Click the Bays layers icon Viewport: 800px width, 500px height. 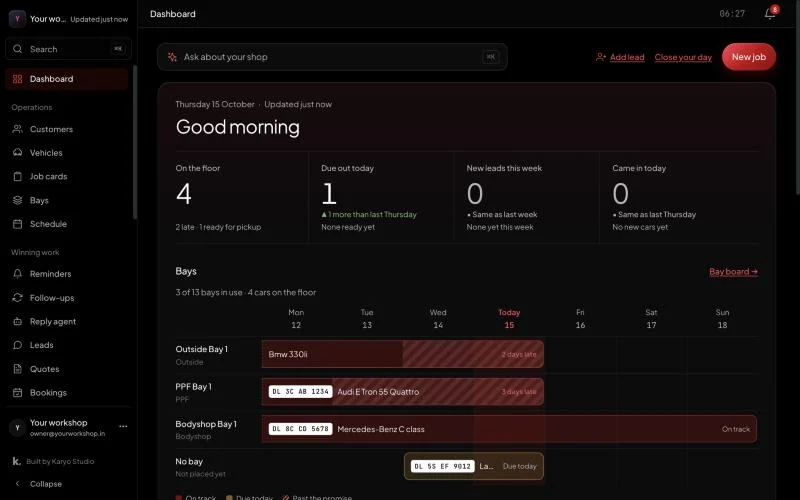(x=17, y=200)
